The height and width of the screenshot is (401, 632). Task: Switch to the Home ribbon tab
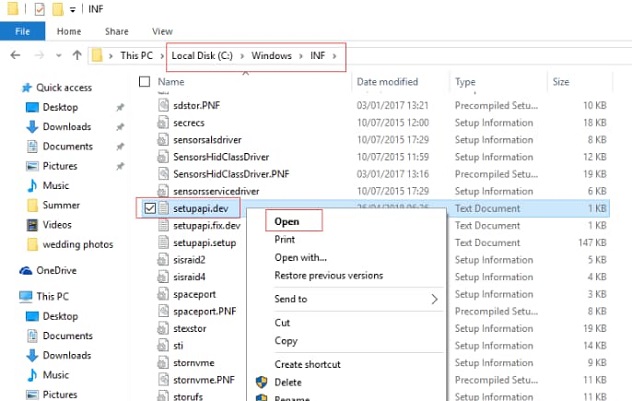[69, 31]
